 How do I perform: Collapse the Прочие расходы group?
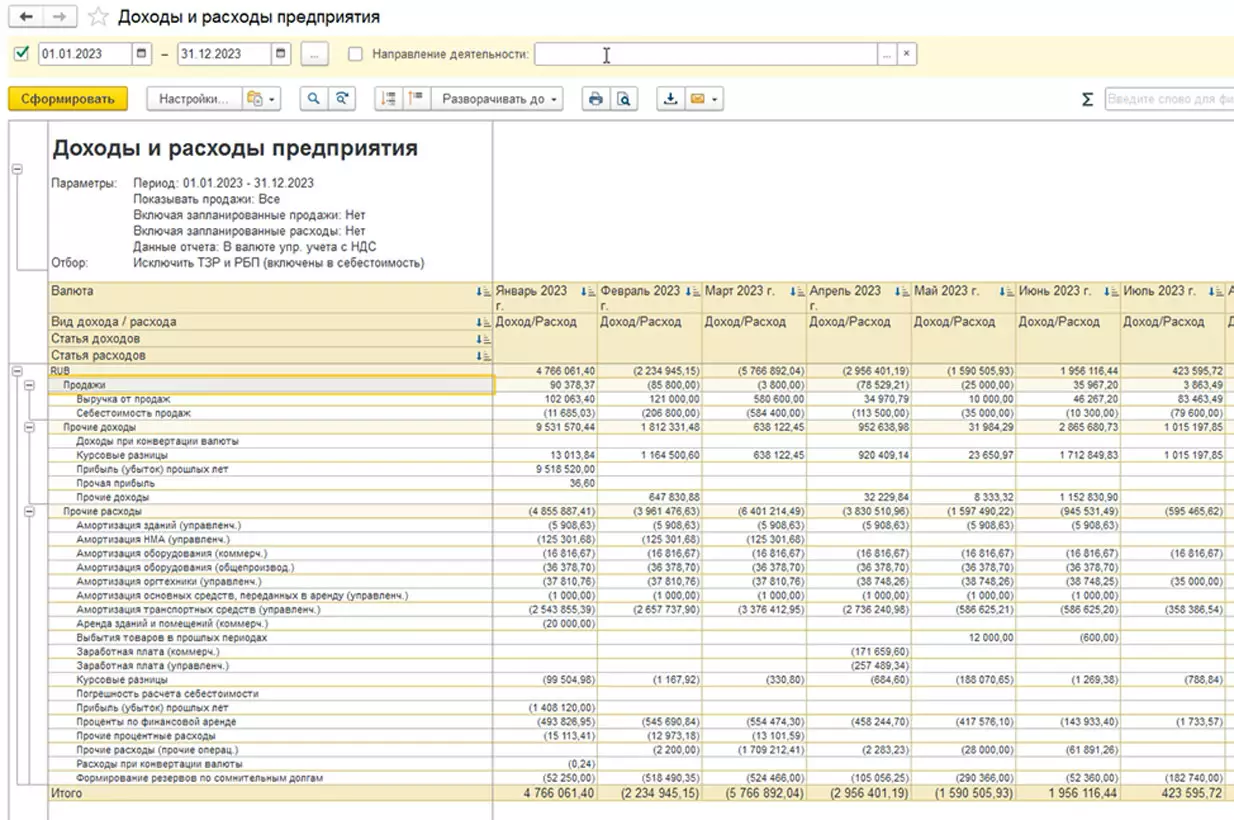tap(29, 511)
